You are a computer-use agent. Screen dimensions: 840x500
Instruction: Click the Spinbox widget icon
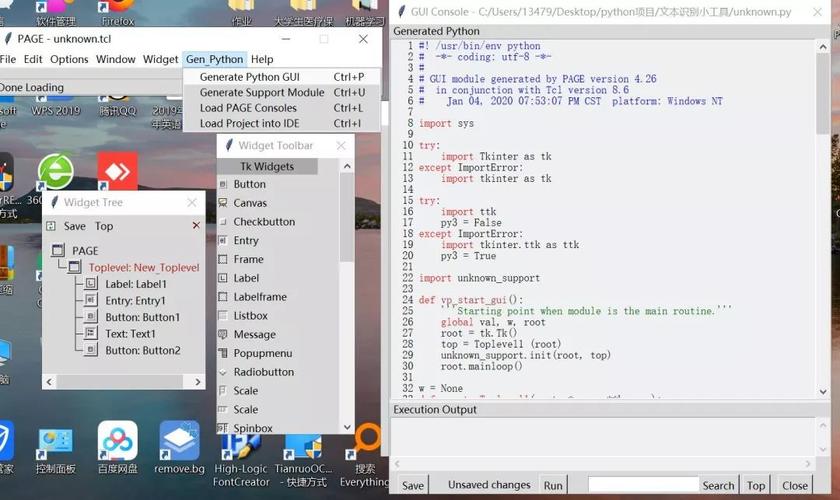click(x=223, y=428)
